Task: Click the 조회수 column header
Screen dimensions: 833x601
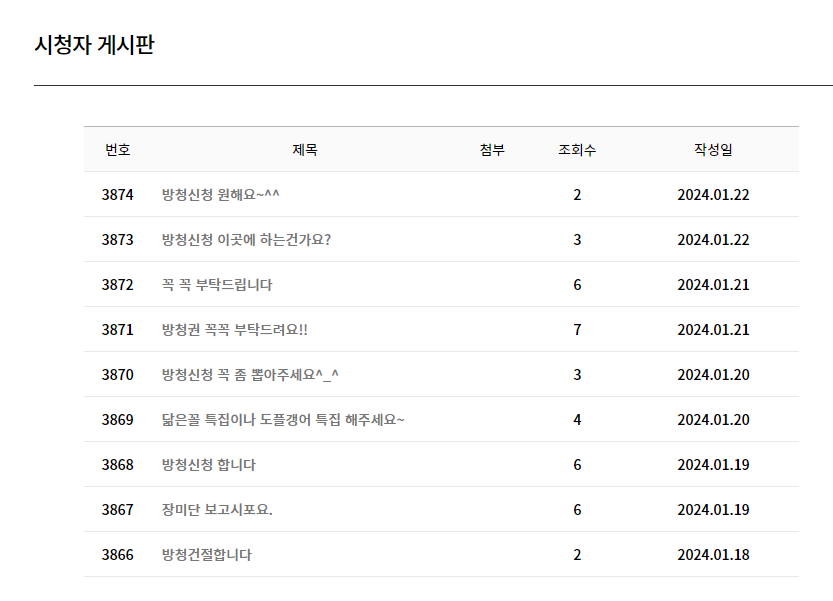Action: 577,150
